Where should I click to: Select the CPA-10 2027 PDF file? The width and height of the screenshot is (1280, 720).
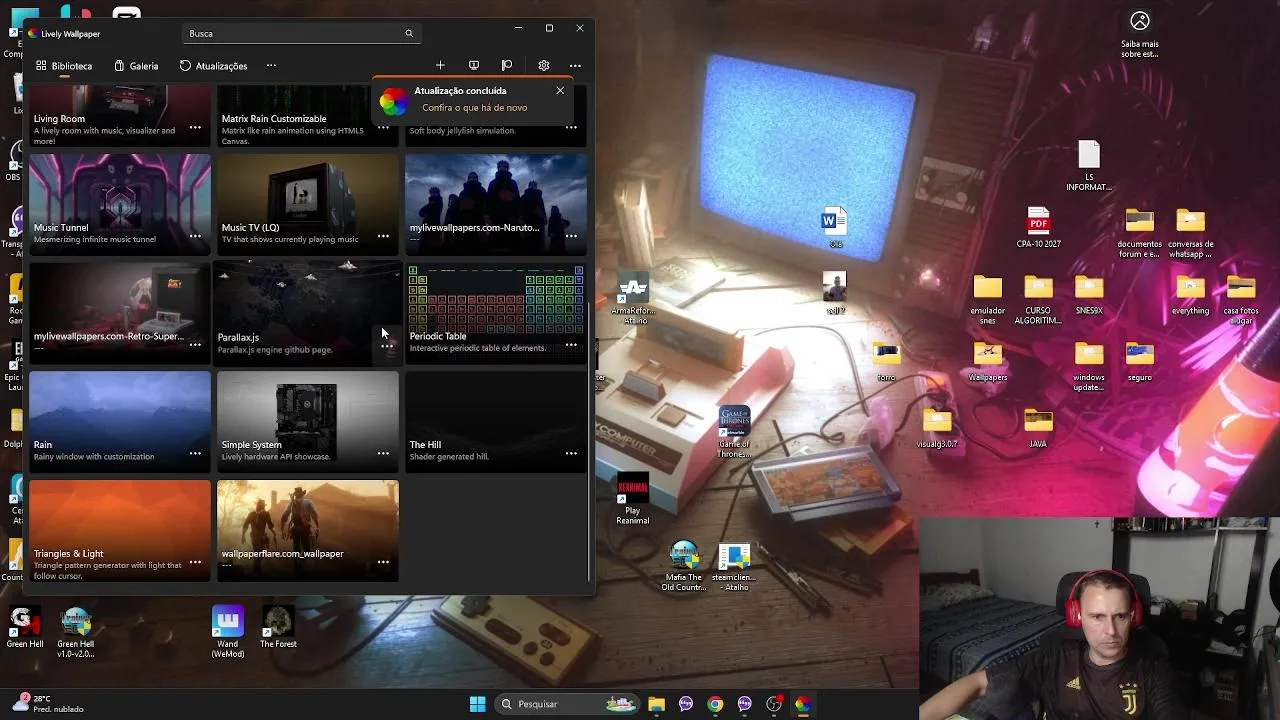tap(1038, 227)
